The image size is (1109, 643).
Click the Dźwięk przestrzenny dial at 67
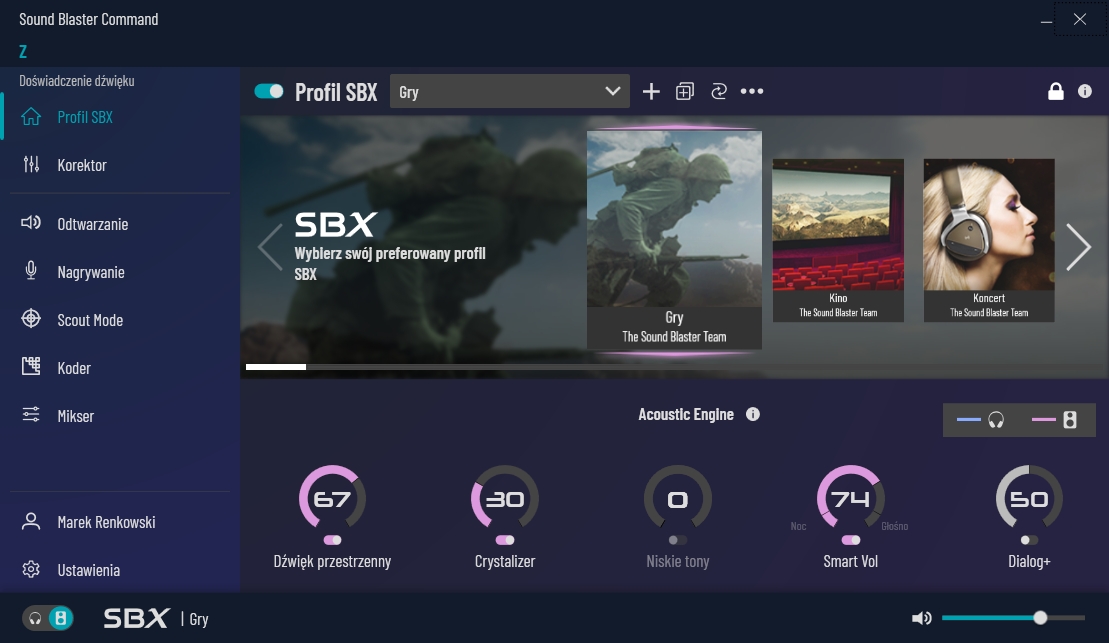click(x=332, y=499)
